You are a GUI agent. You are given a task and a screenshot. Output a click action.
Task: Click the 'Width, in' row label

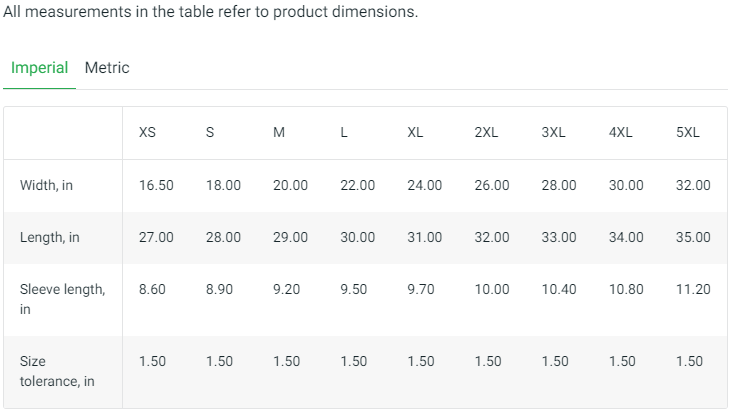point(46,185)
